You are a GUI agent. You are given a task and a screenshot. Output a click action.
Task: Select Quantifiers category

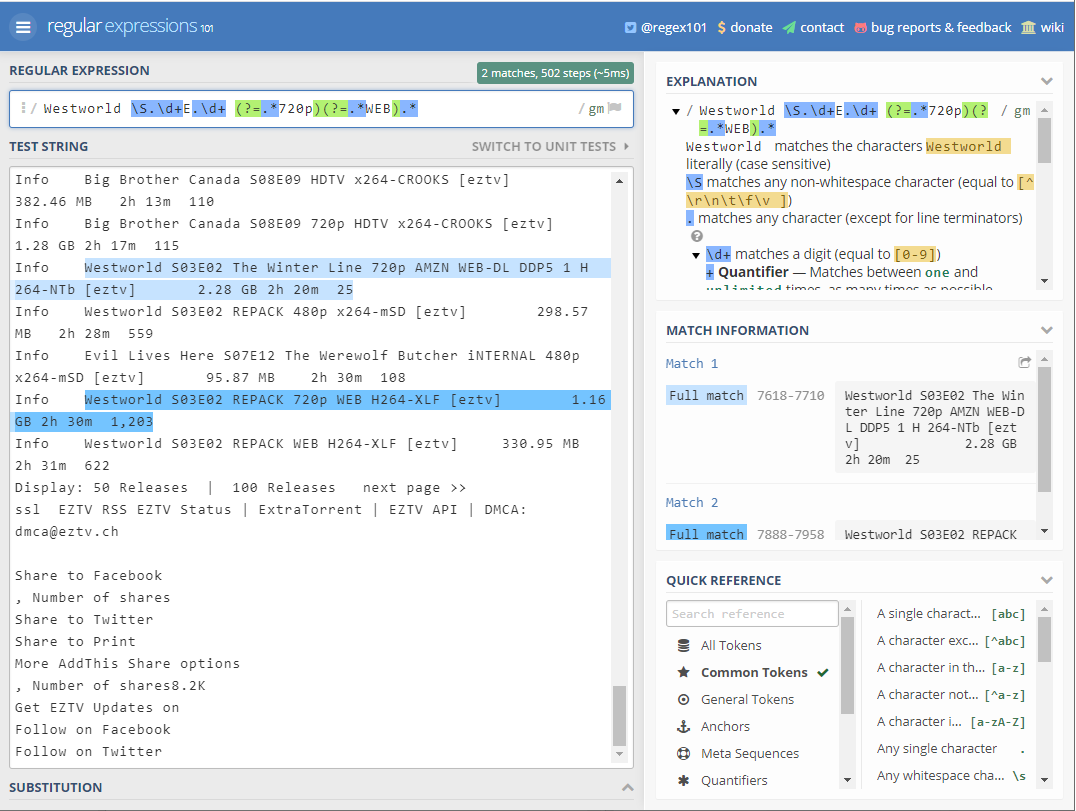[x=734, y=781]
